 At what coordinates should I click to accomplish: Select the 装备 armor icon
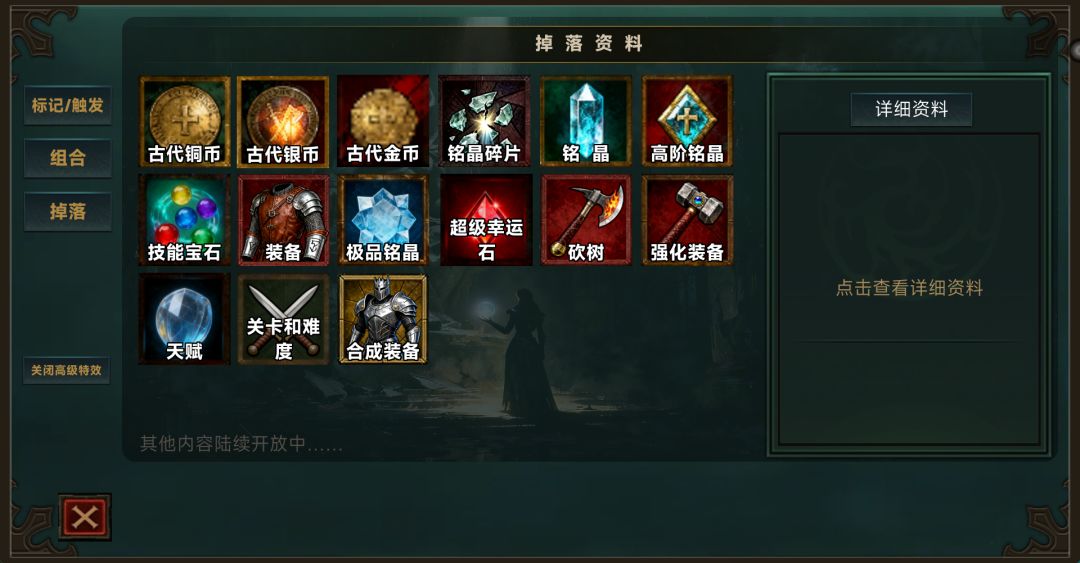[x=283, y=220]
